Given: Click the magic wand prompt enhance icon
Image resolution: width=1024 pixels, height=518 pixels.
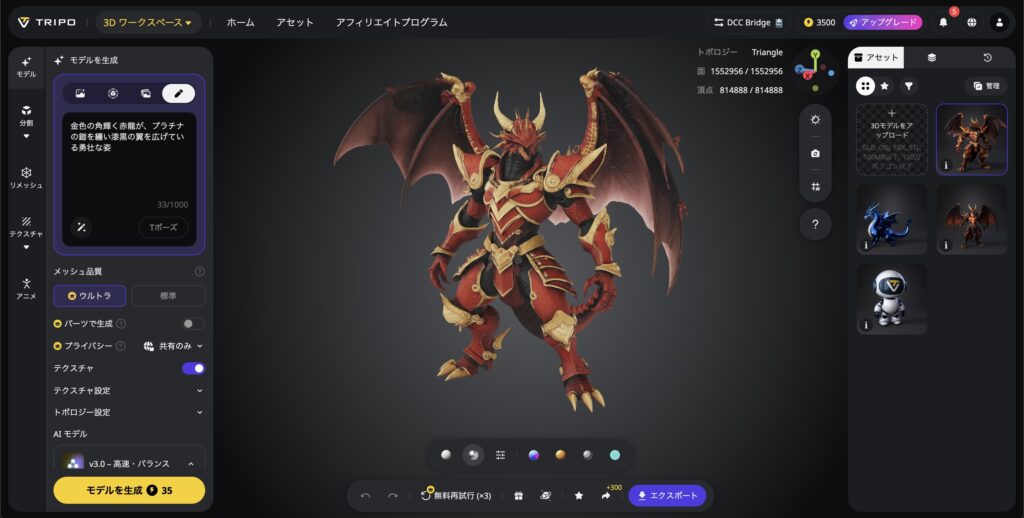Looking at the screenshot, I should (82, 227).
